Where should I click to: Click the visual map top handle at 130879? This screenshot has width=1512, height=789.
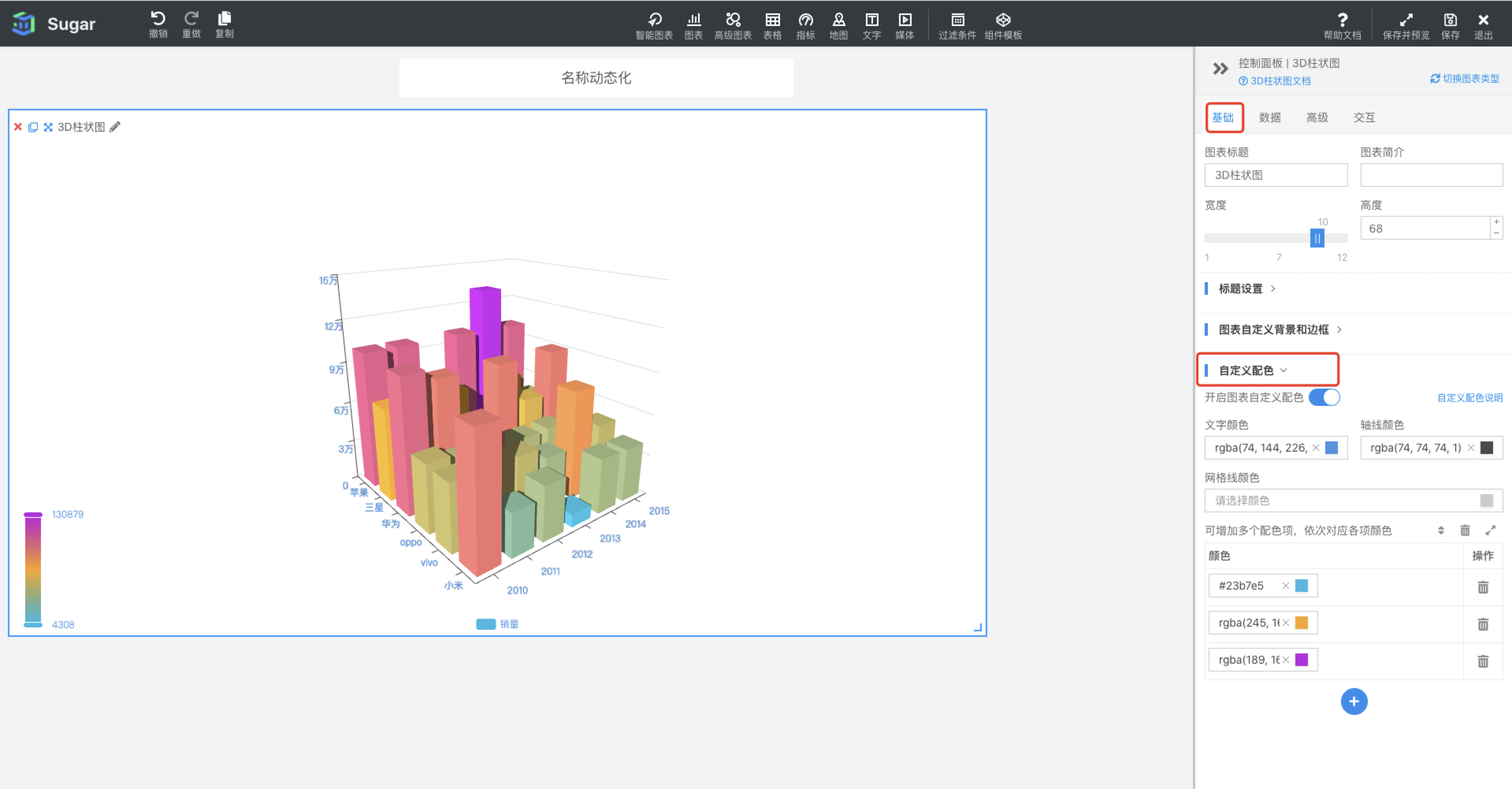[x=33, y=514]
